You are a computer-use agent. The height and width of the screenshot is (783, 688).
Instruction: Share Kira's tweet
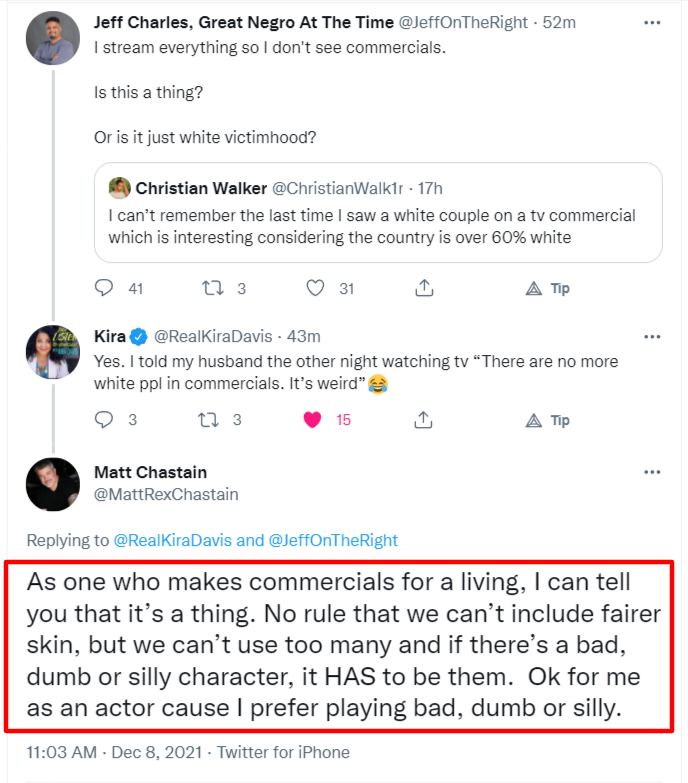coord(424,420)
